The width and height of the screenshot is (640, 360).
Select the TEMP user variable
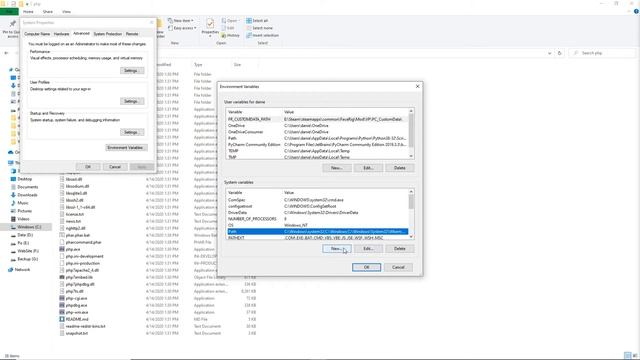click(317, 151)
